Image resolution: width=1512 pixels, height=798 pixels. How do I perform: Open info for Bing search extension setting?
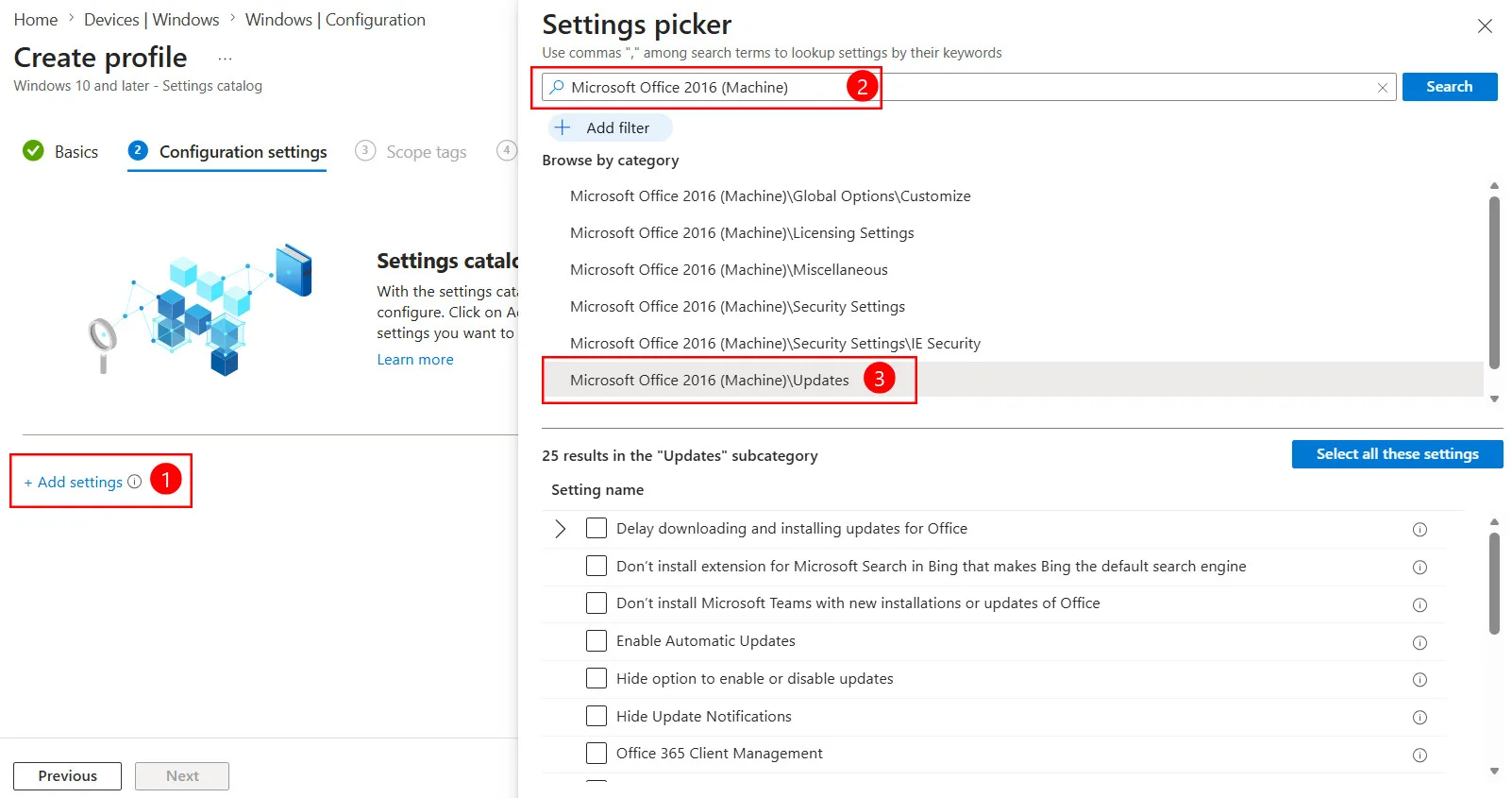click(x=1420, y=568)
